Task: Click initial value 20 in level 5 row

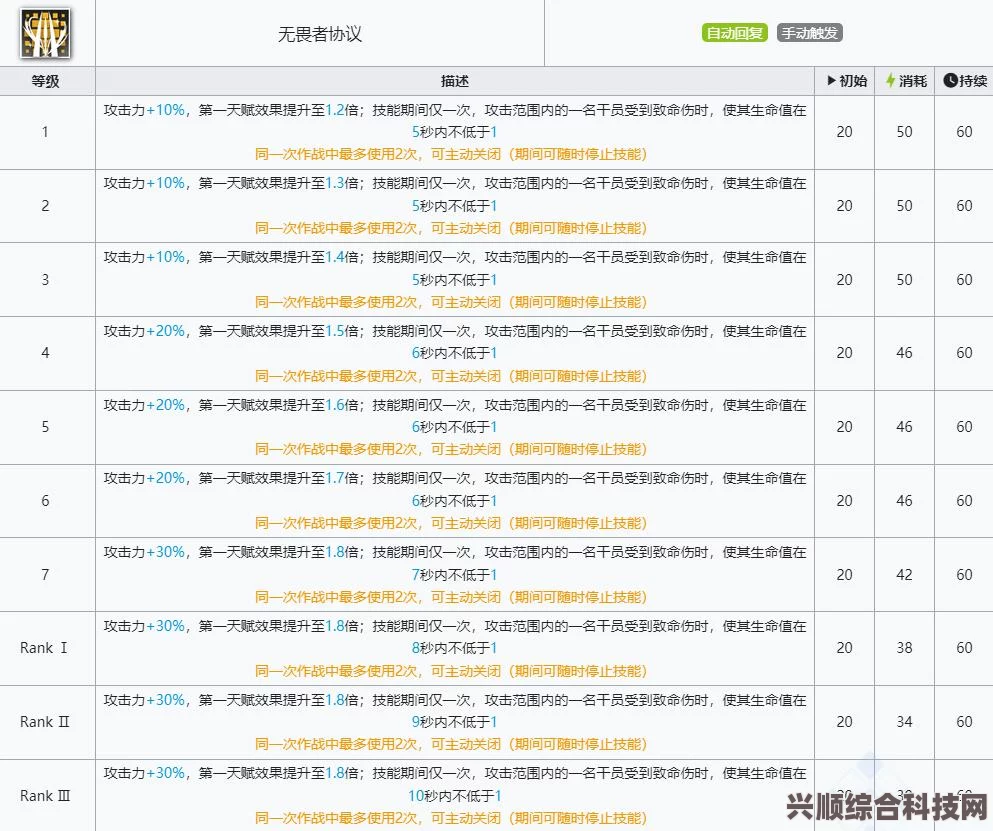Action: [844, 427]
